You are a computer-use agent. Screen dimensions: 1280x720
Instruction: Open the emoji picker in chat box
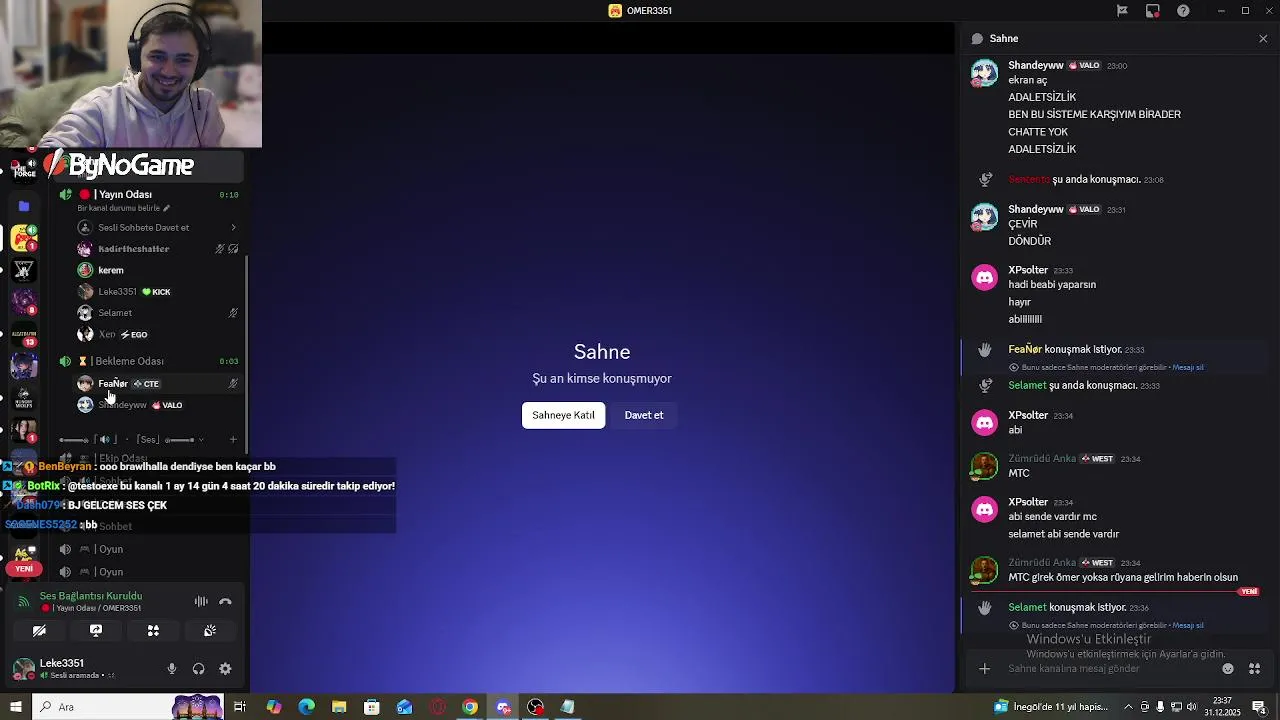(1228, 669)
